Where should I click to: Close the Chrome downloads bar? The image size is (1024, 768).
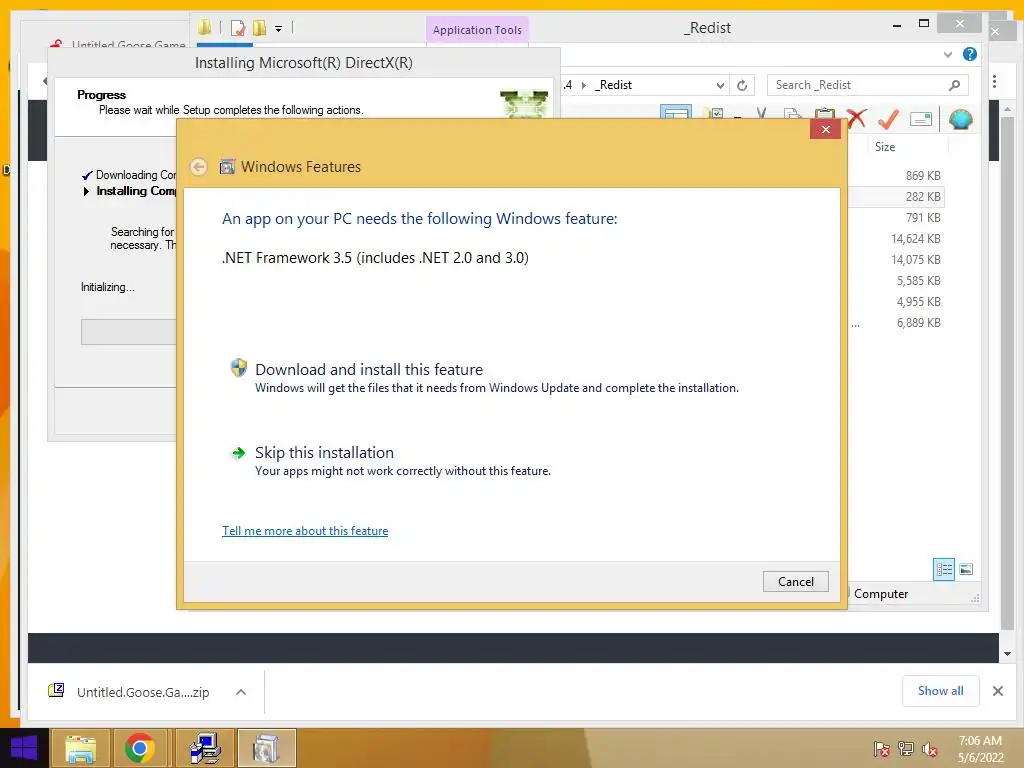coord(998,691)
